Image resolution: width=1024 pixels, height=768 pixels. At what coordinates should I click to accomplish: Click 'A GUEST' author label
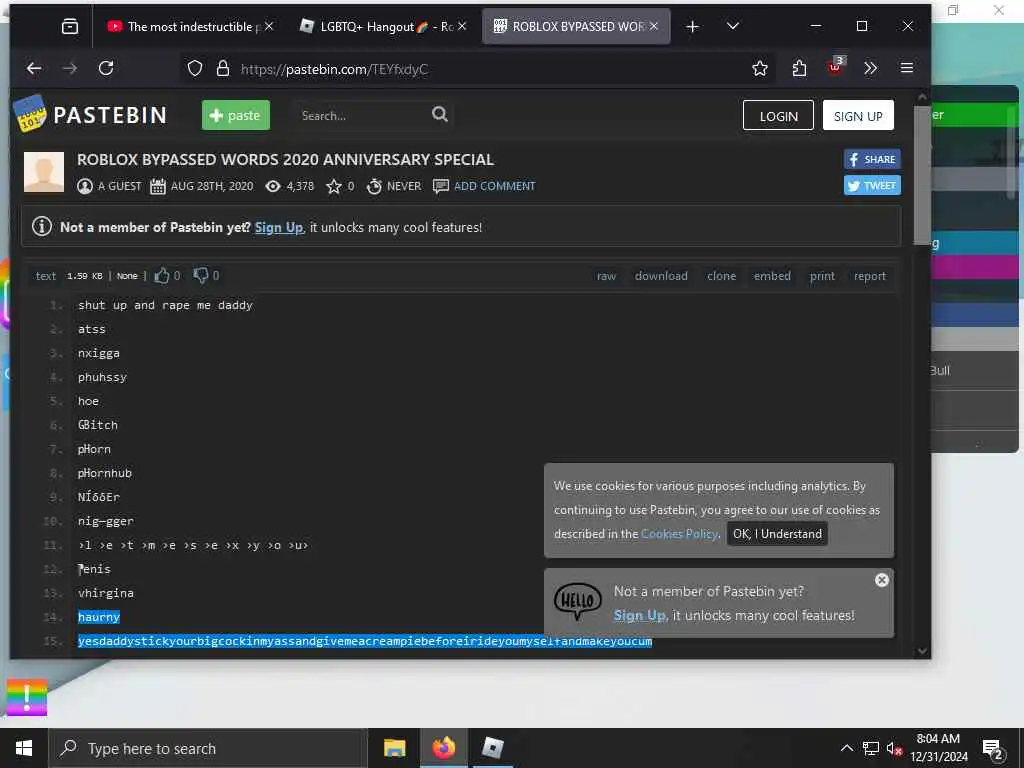[120, 186]
